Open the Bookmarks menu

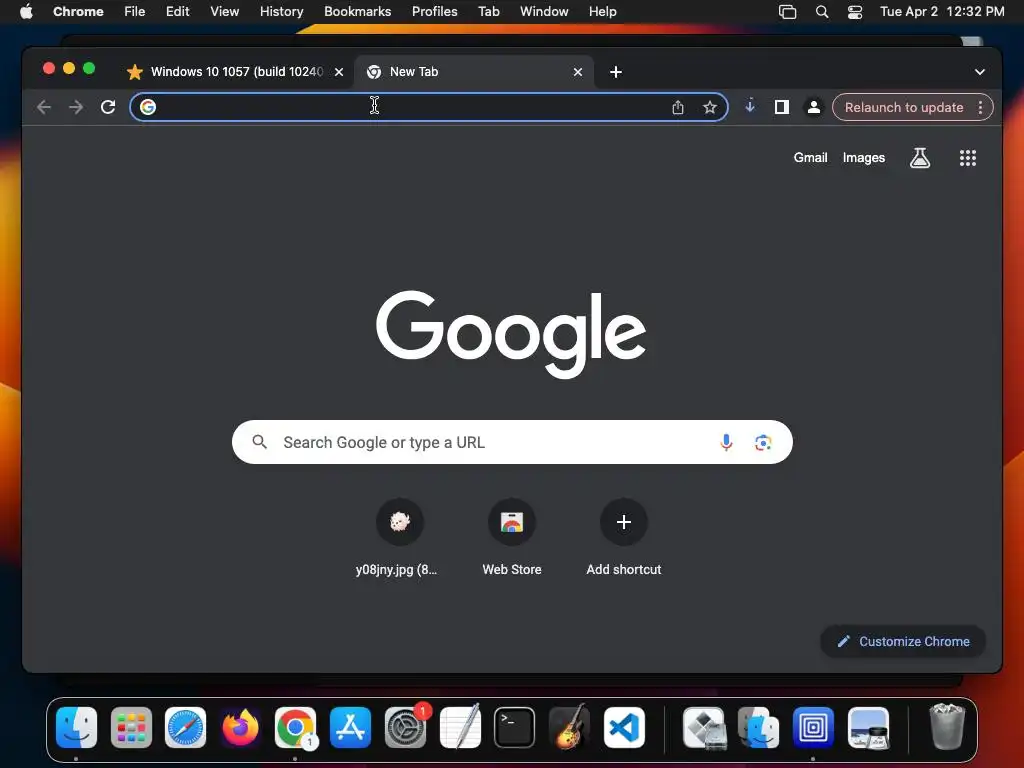[x=357, y=12]
